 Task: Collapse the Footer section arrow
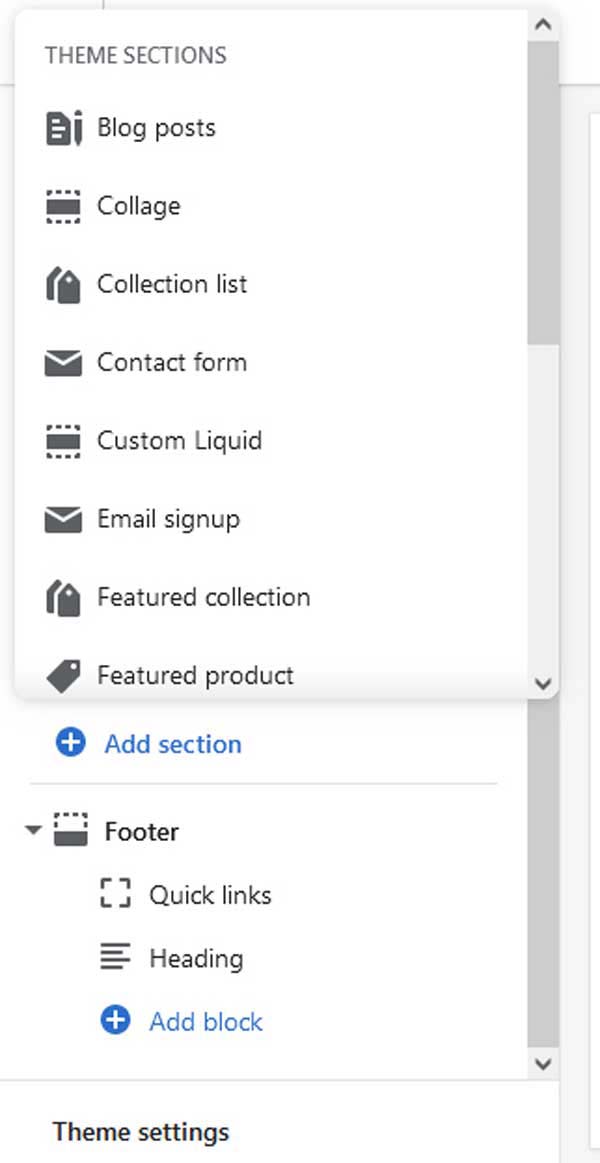pyautogui.click(x=33, y=829)
